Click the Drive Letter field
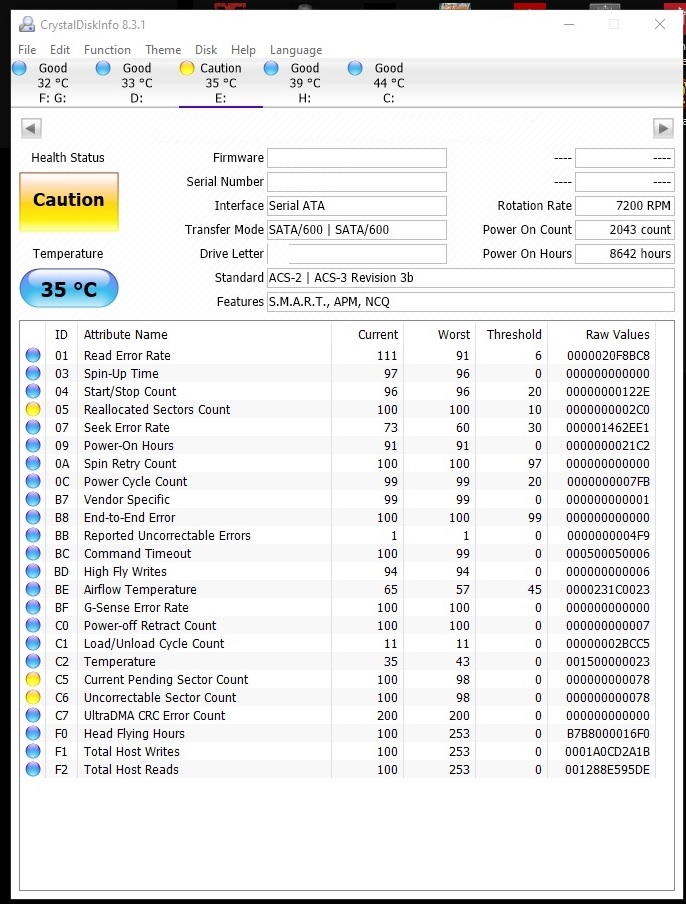Viewport: 686px width, 904px height. pyautogui.click(x=357, y=254)
